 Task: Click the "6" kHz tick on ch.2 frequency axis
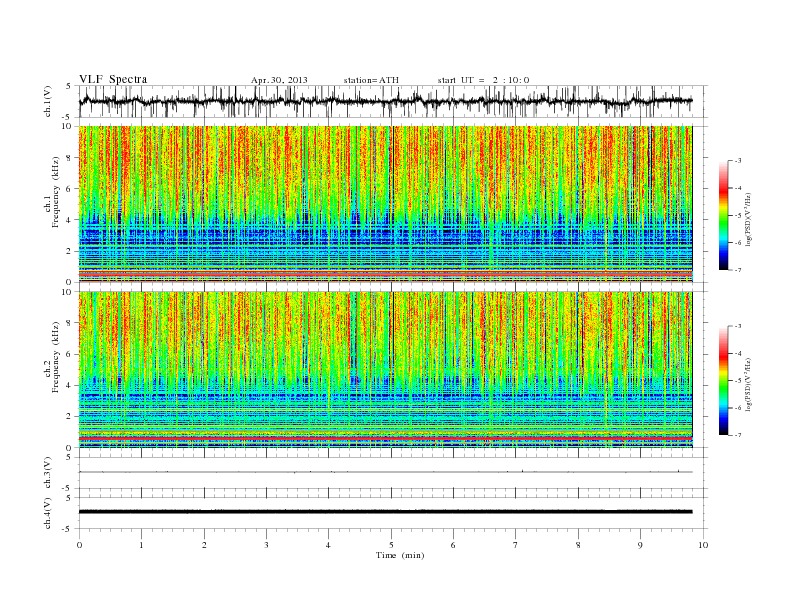point(69,354)
